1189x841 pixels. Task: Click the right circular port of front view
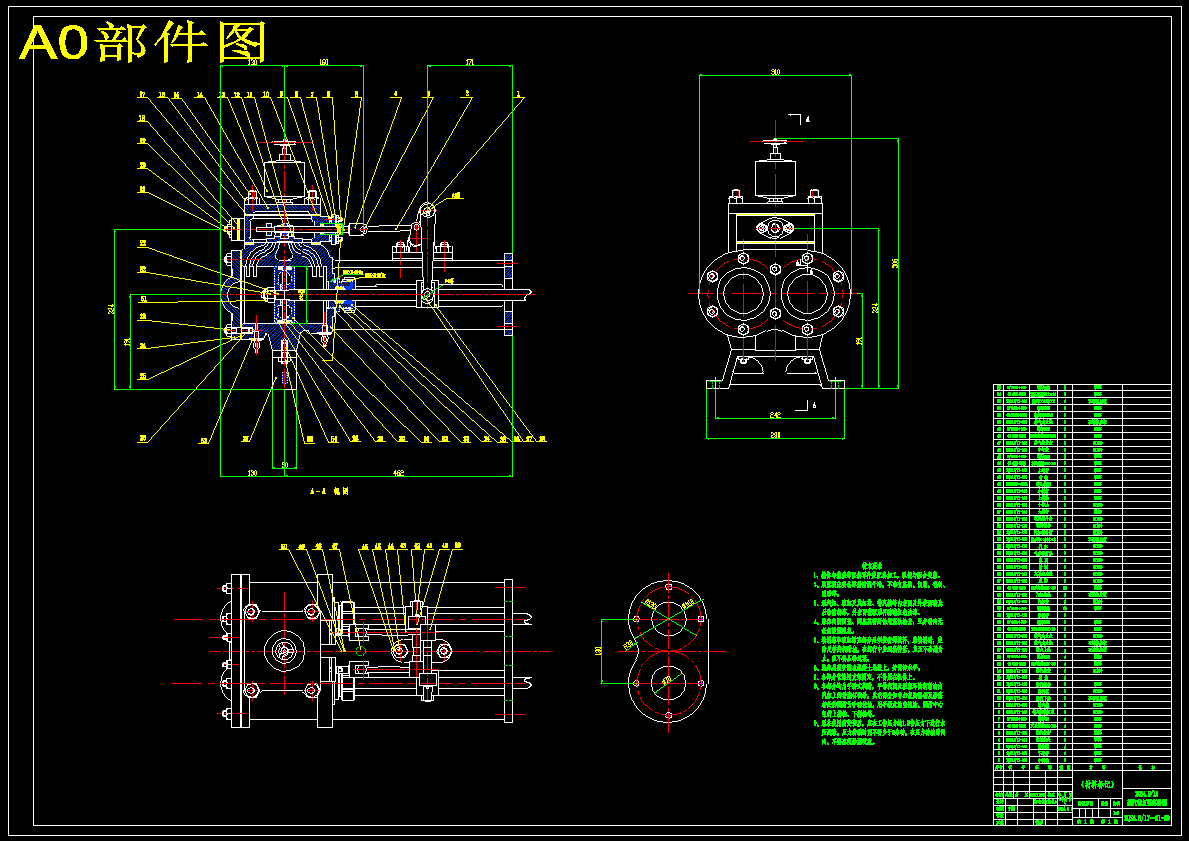[x=808, y=292]
